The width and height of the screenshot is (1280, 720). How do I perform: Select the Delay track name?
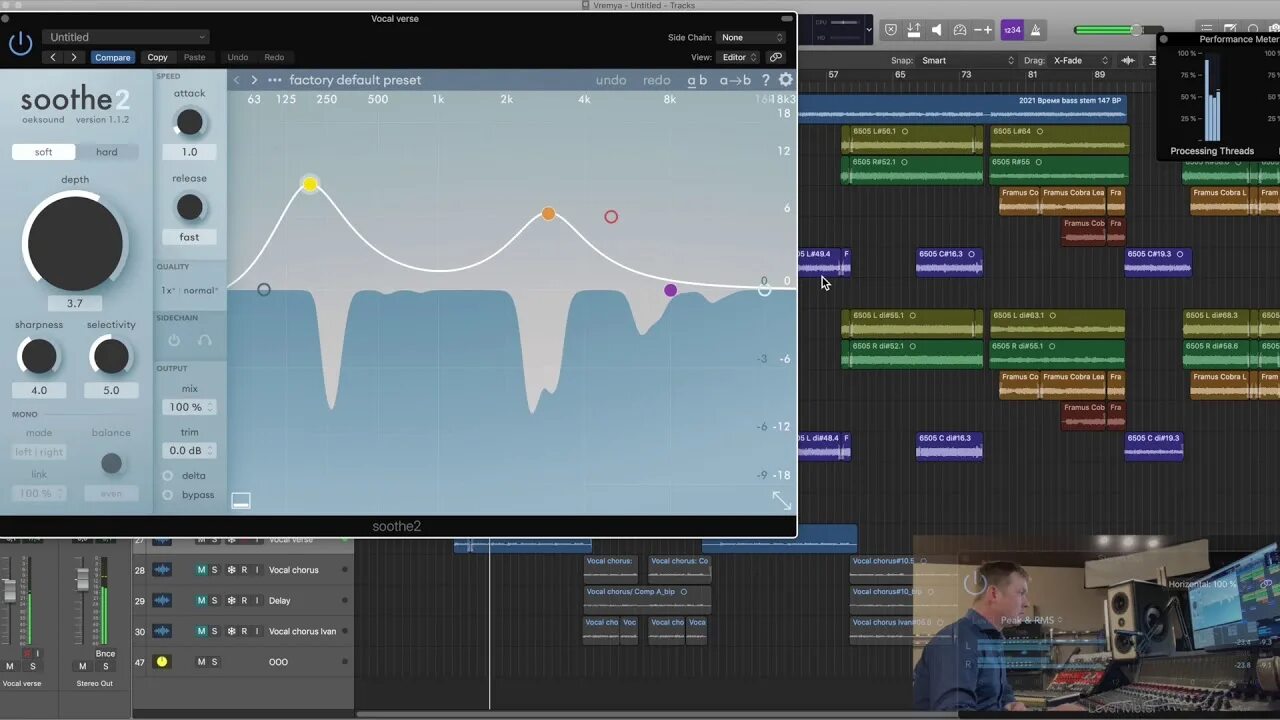coord(280,601)
